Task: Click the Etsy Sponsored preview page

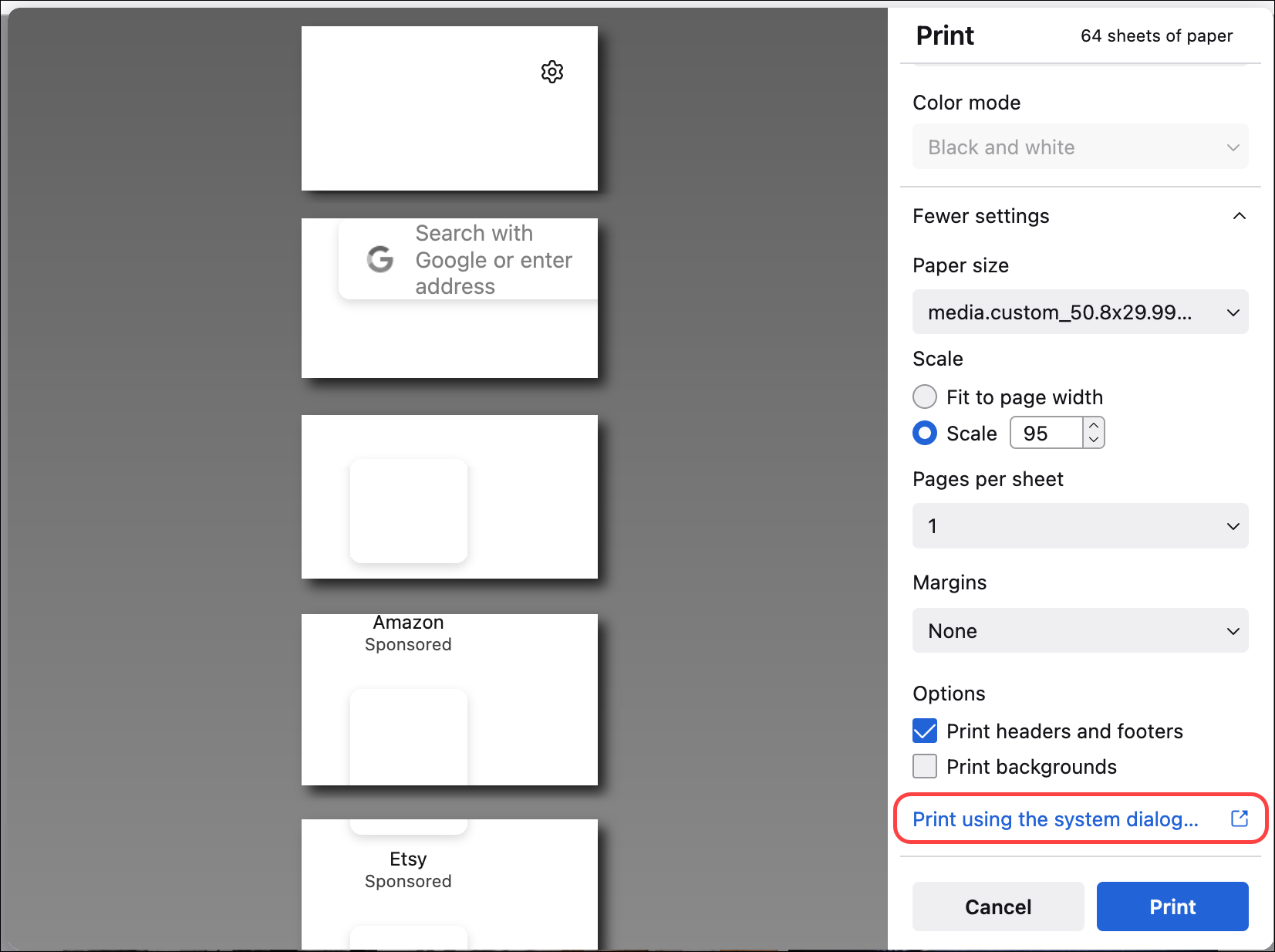Action: [450, 884]
